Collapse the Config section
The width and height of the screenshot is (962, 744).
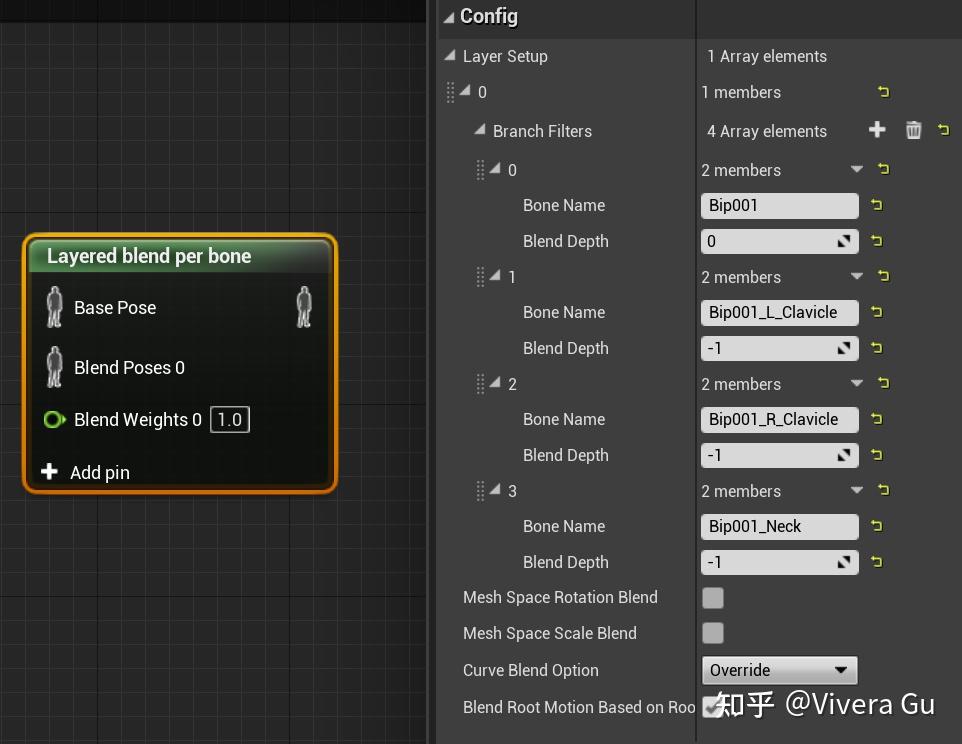pos(450,16)
